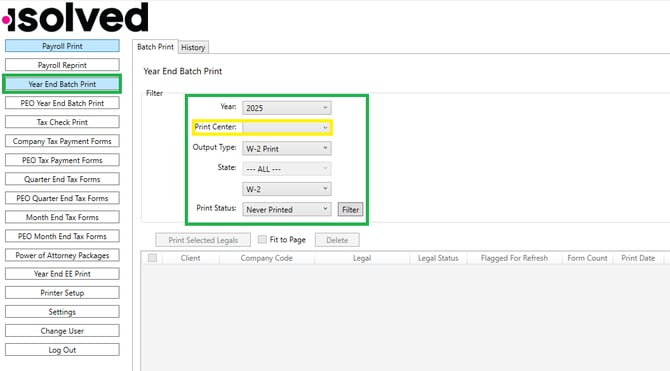Viewport: 670px width, 371px height.
Task: Click Print Selected Legals button
Action: [203, 240]
